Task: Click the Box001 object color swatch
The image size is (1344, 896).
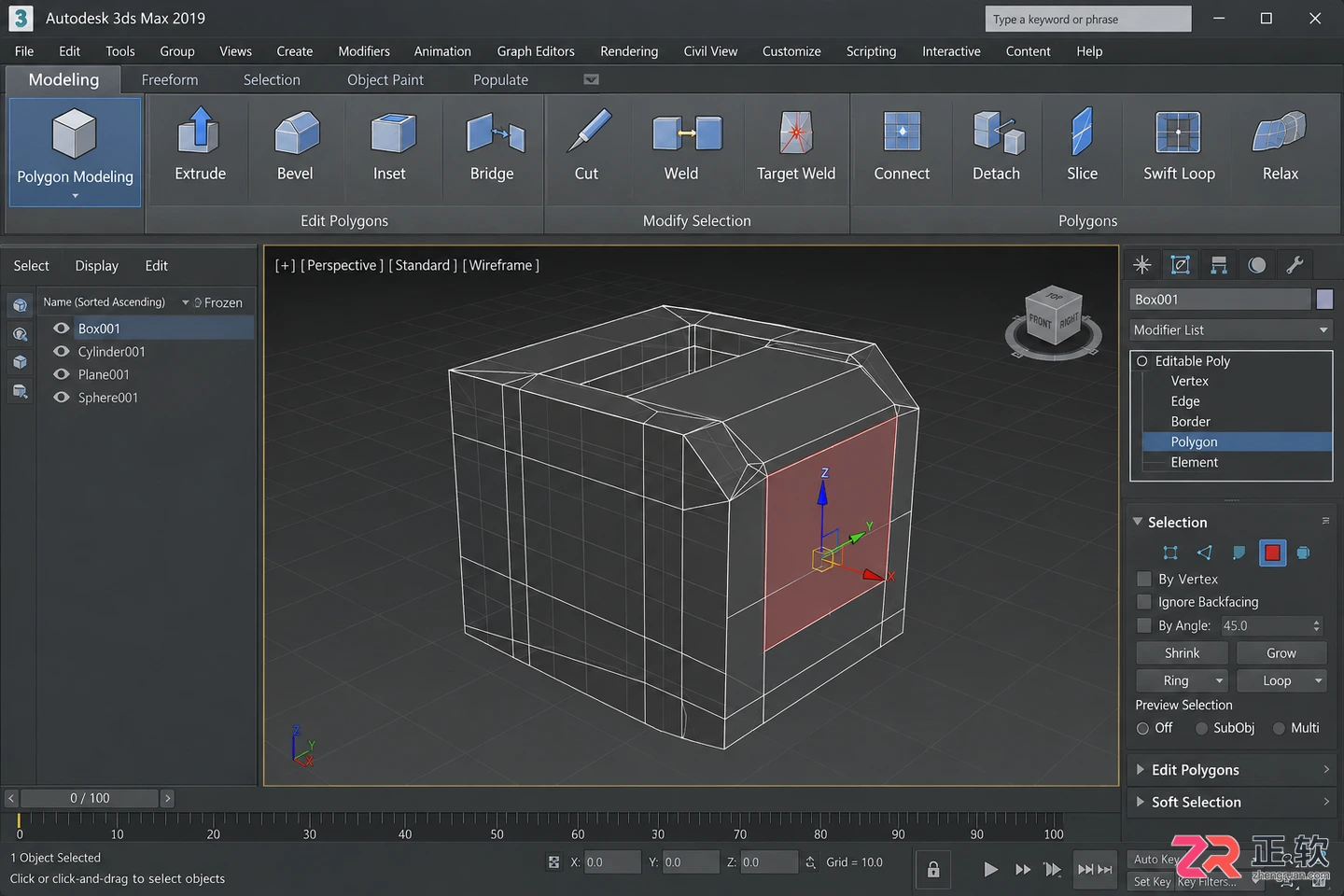Action: [x=1324, y=300]
